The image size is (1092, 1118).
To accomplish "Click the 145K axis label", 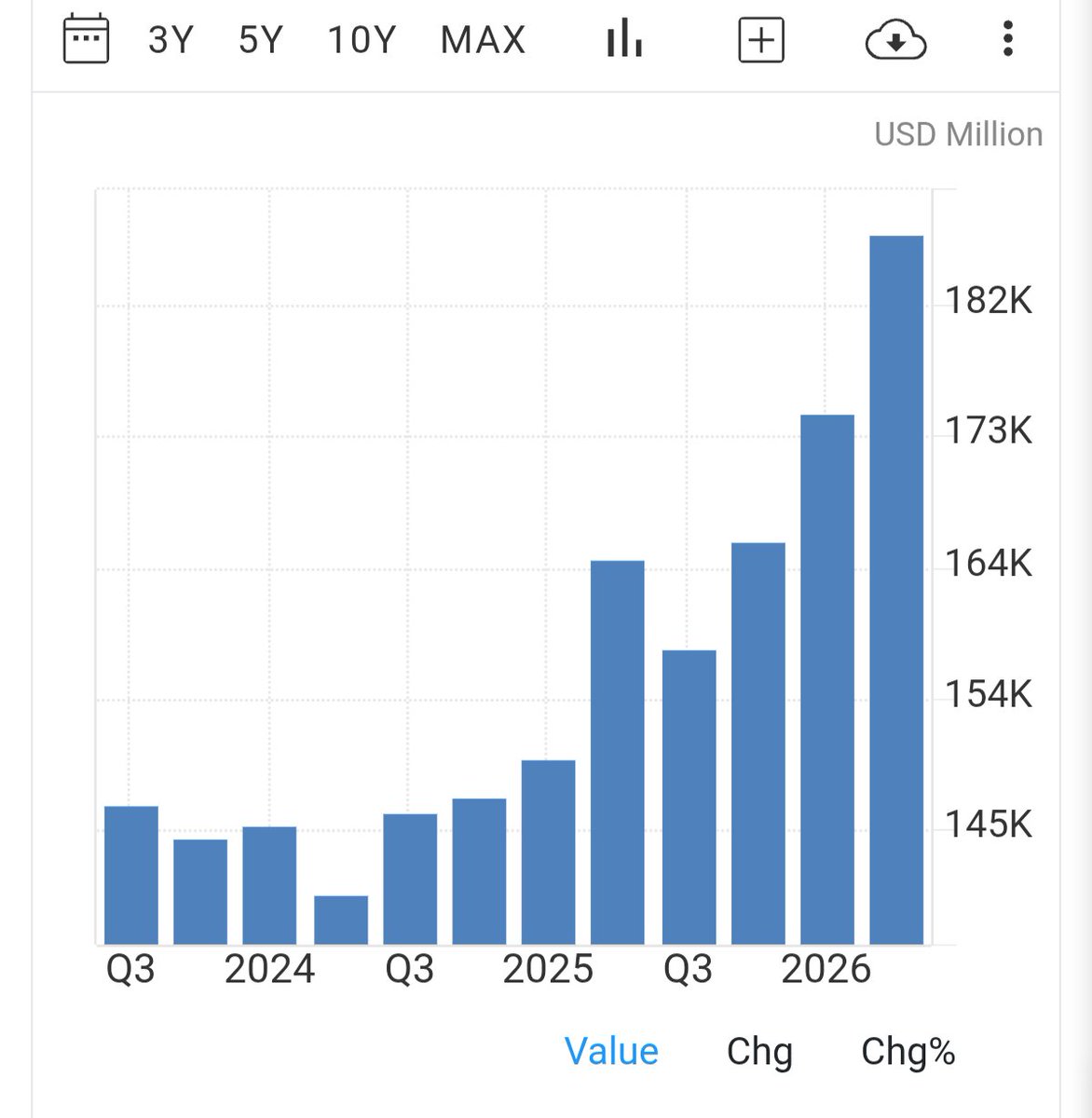I will (x=990, y=825).
